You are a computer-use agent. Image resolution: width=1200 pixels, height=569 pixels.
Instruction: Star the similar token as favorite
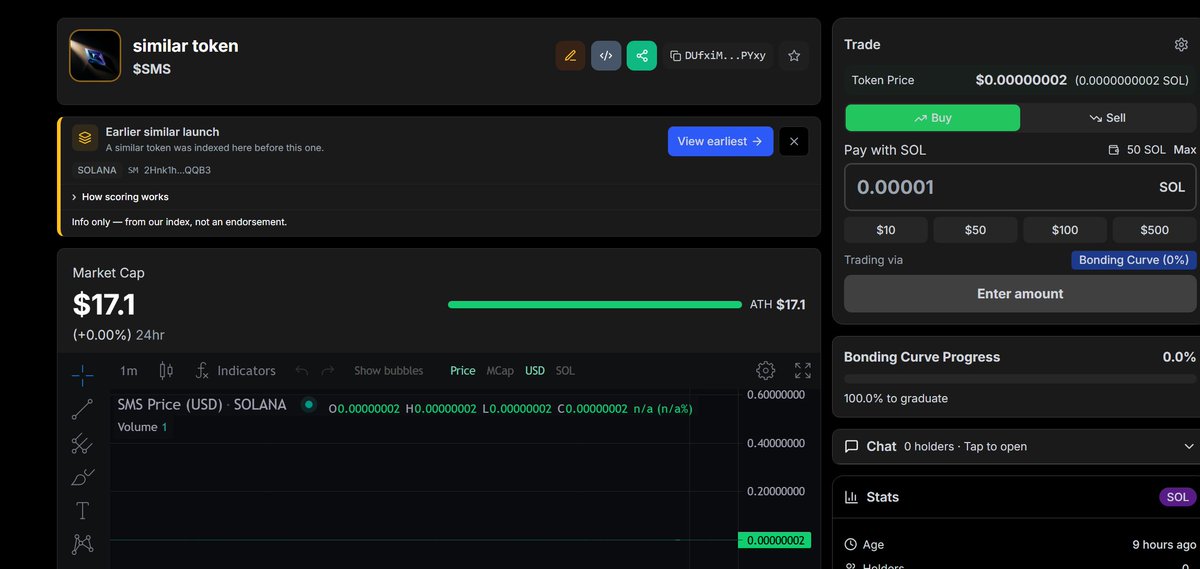(794, 56)
